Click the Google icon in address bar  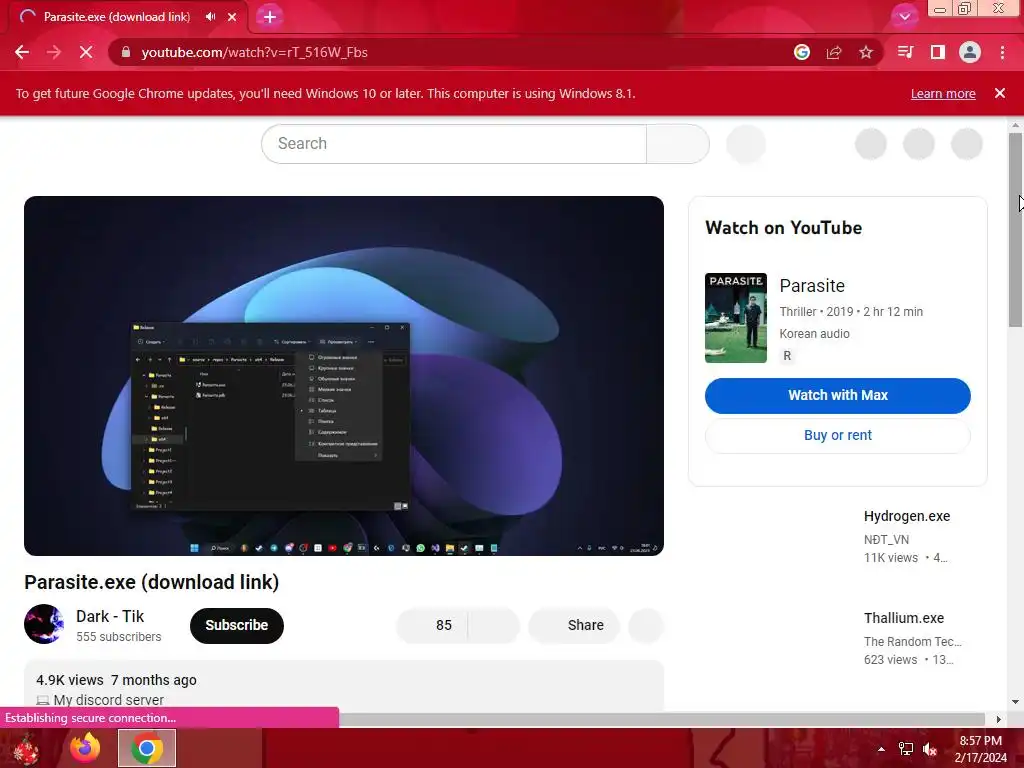click(802, 52)
